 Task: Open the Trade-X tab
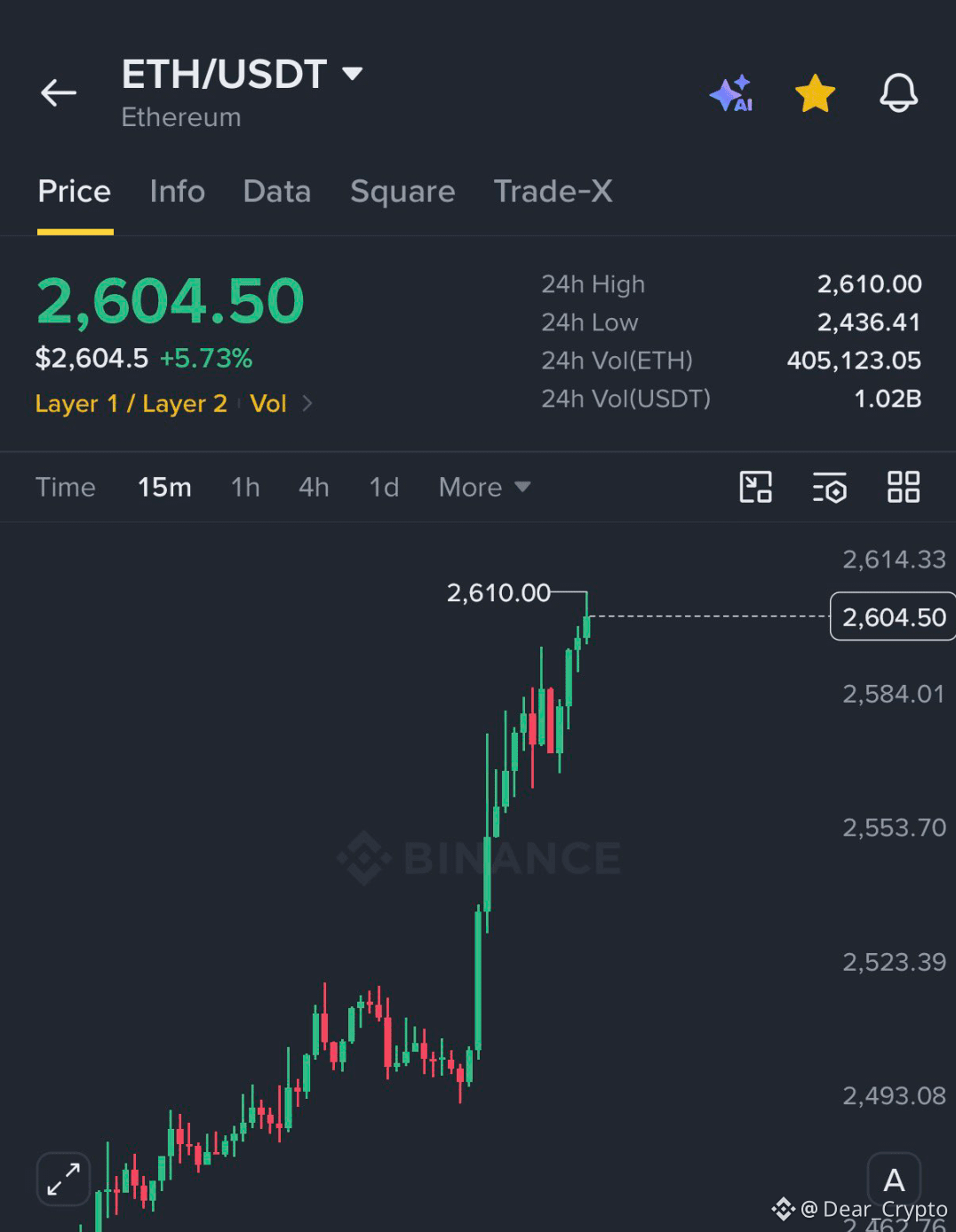click(x=553, y=191)
